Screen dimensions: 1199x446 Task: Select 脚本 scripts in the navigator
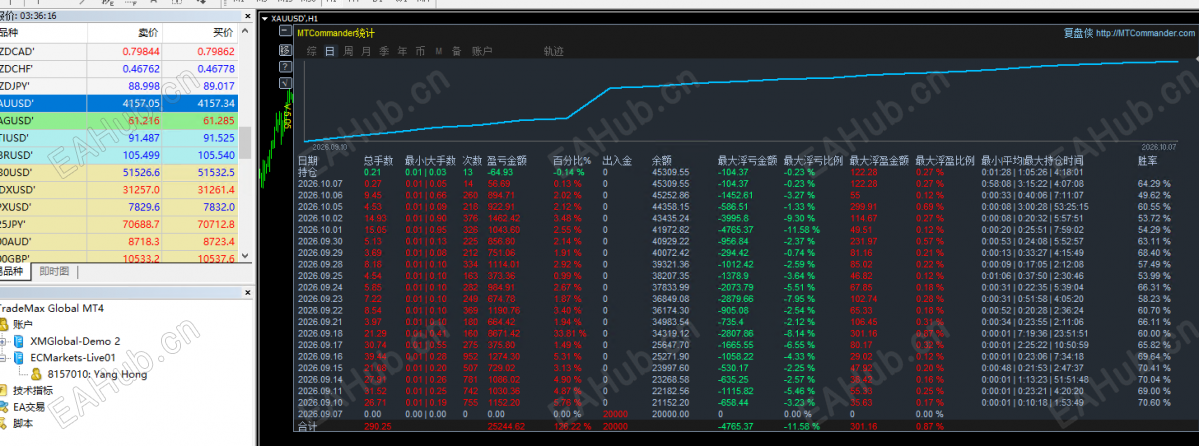coord(23,423)
